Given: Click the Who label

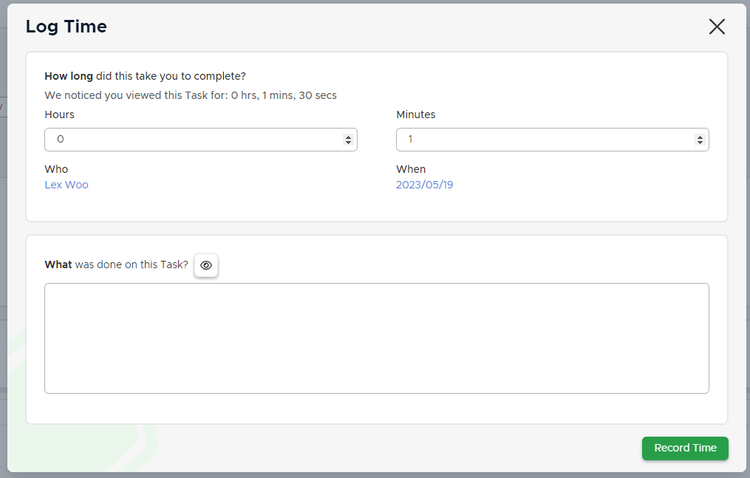Looking at the screenshot, I should point(56,169).
